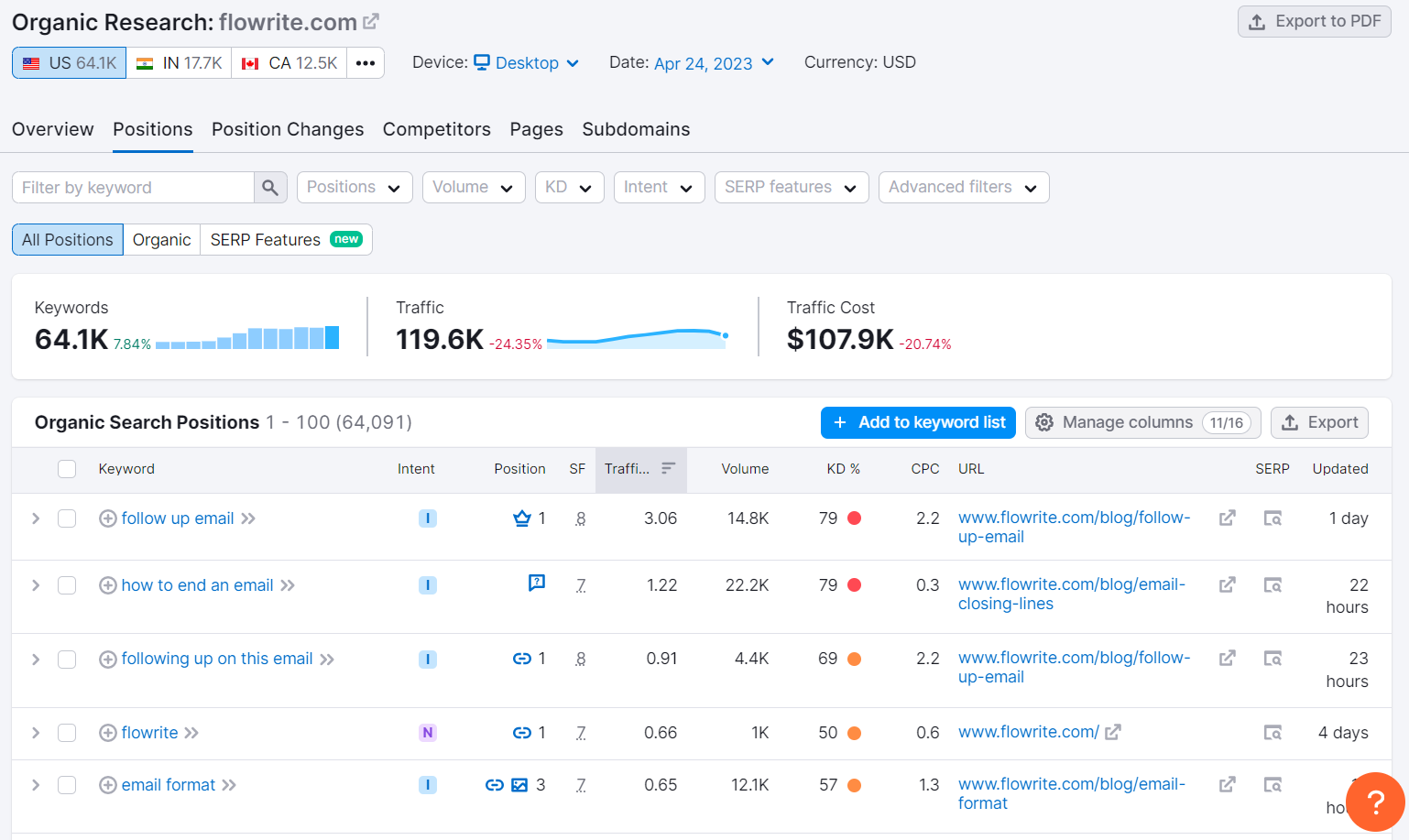Click the keyword filter search magnifier icon
The height and width of the screenshot is (840, 1409).
pyautogui.click(x=270, y=188)
